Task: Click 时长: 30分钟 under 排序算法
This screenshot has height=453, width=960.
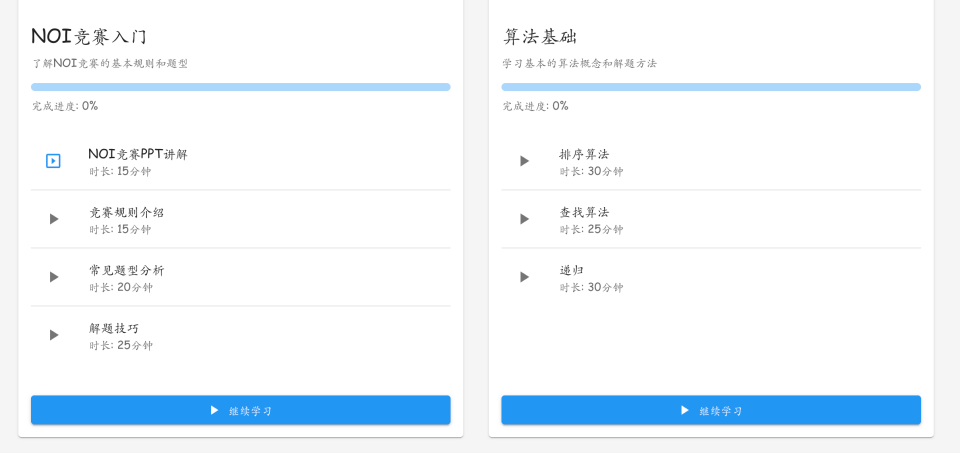Action: pos(591,171)
